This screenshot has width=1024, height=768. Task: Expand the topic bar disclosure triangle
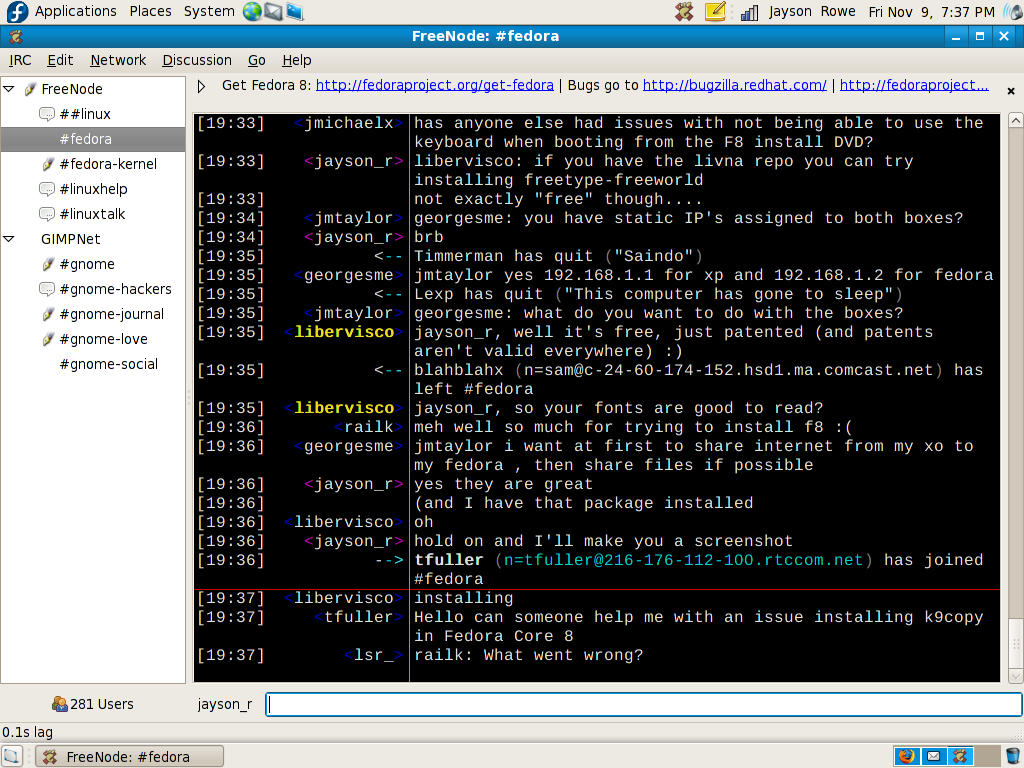tap(201, 86)
